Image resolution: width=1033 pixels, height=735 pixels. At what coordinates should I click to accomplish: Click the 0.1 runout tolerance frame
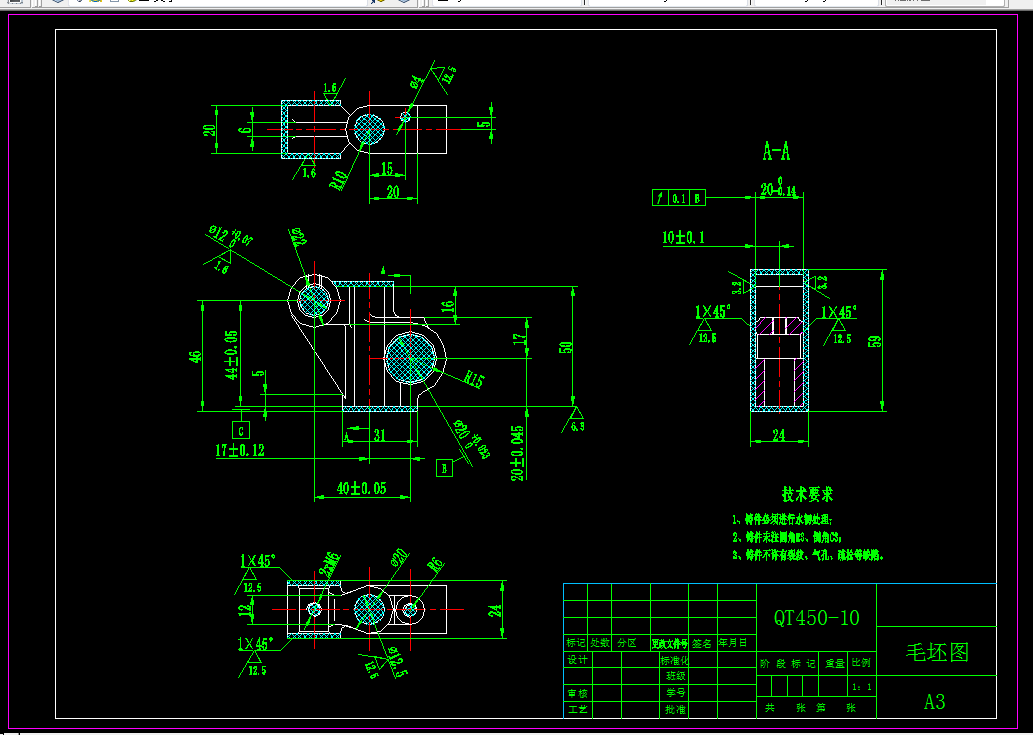point(679,198)
